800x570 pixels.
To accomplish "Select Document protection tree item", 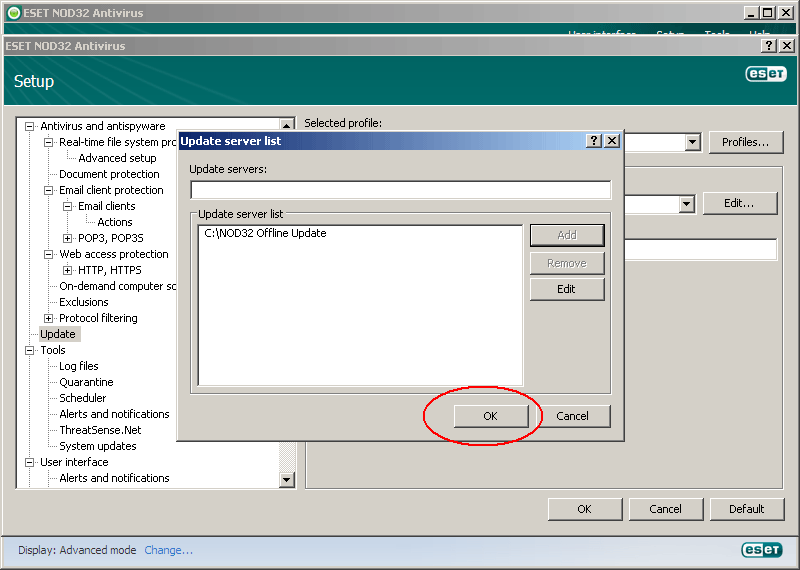I will 109,174.
